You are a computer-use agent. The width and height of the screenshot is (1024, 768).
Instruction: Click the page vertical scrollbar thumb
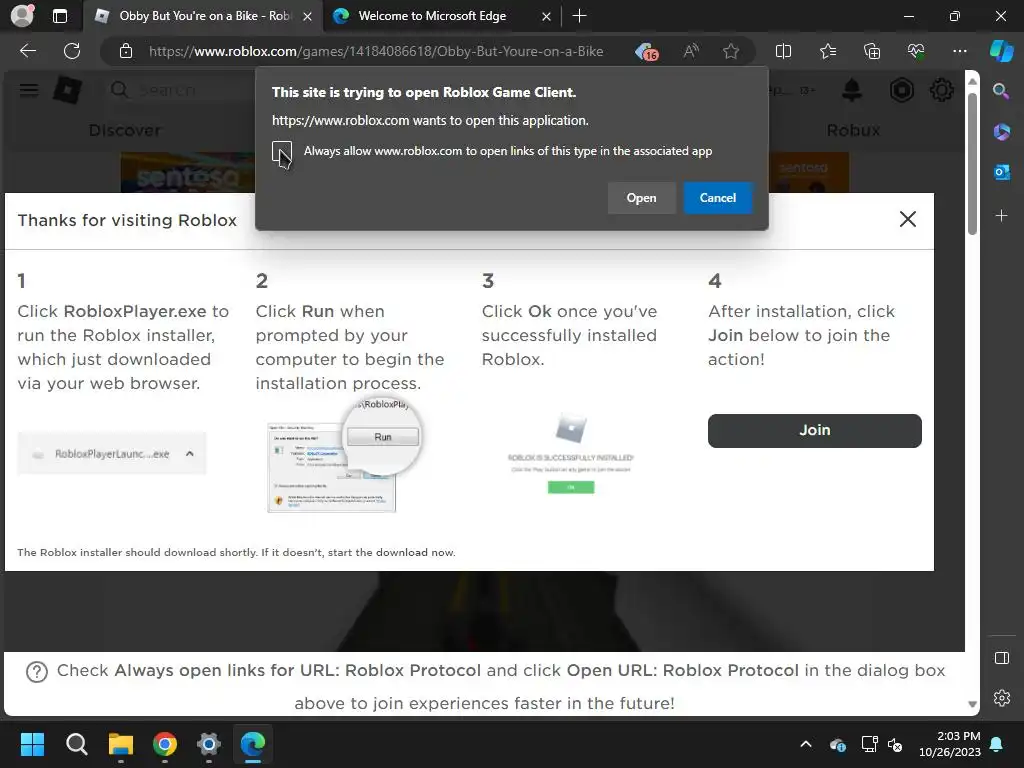click(x=972, y=163)
